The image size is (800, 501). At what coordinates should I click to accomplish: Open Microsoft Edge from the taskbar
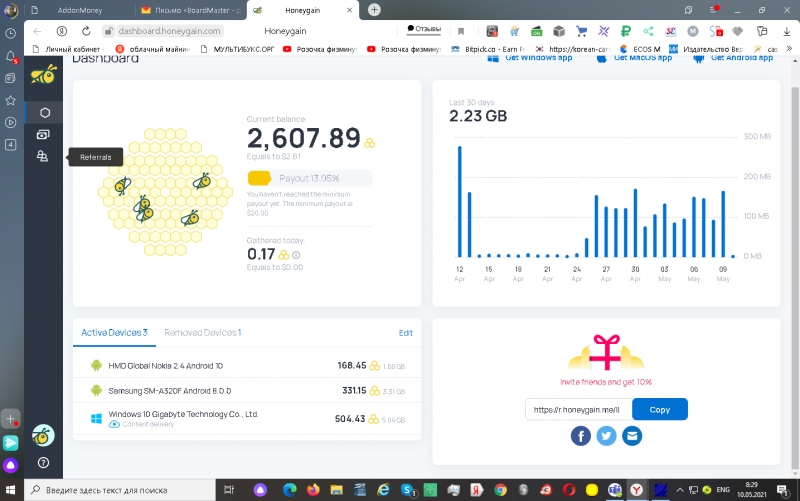pyautogui.click(x=290, y=490)
